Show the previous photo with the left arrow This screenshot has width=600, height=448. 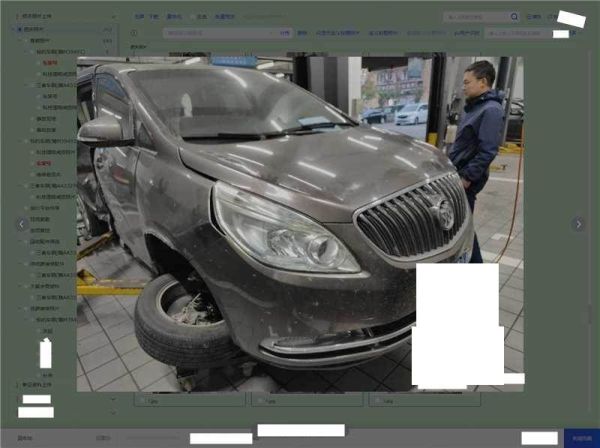(x=22, y=224)
